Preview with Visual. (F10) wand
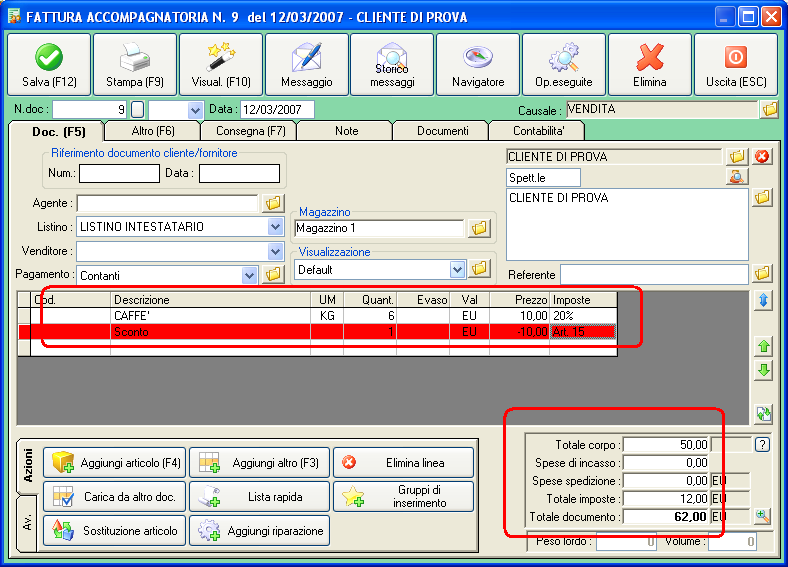 pos(221,64)
